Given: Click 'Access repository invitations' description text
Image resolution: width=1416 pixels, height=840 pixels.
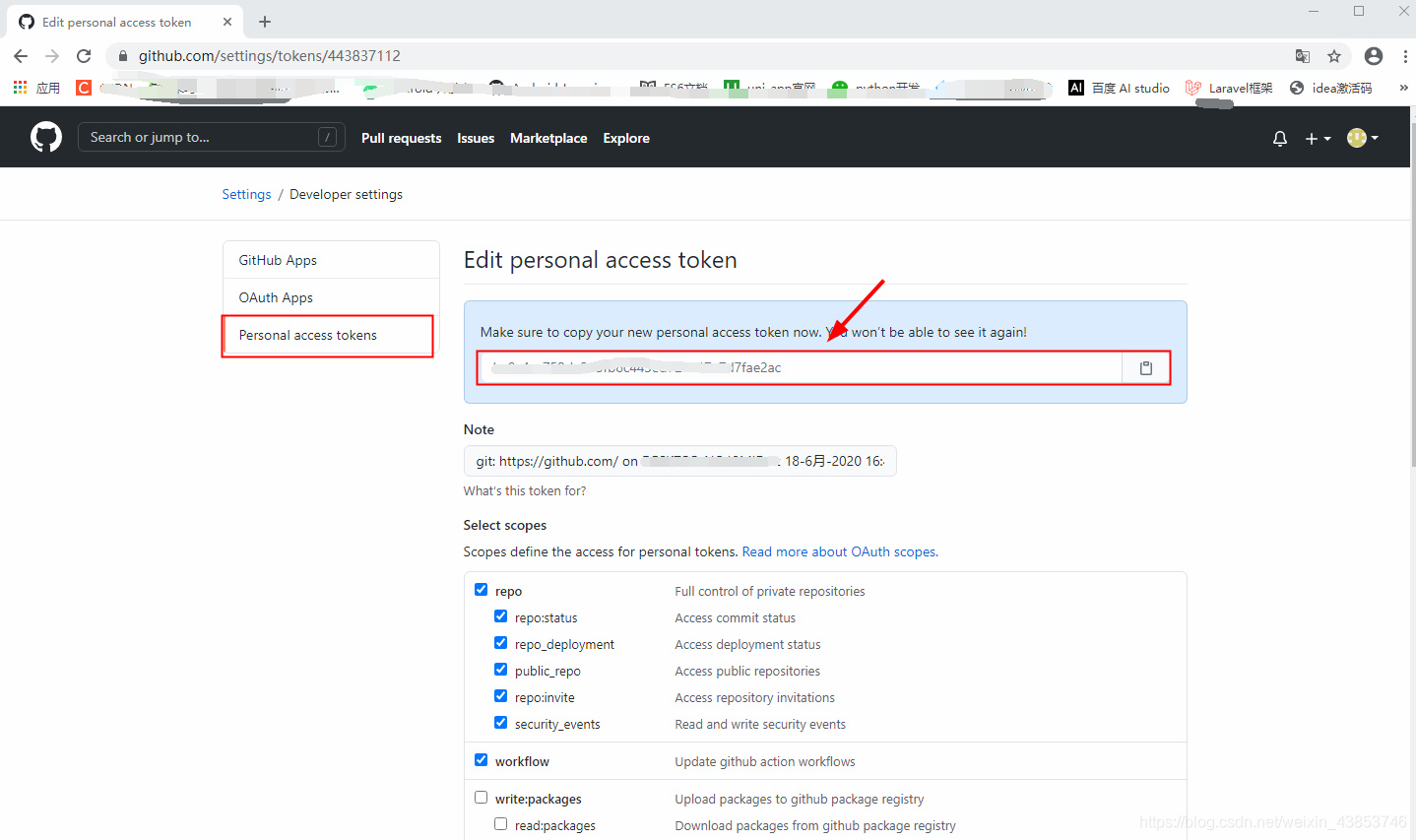Looking at the screenshot, I should (x=754, y=697).
